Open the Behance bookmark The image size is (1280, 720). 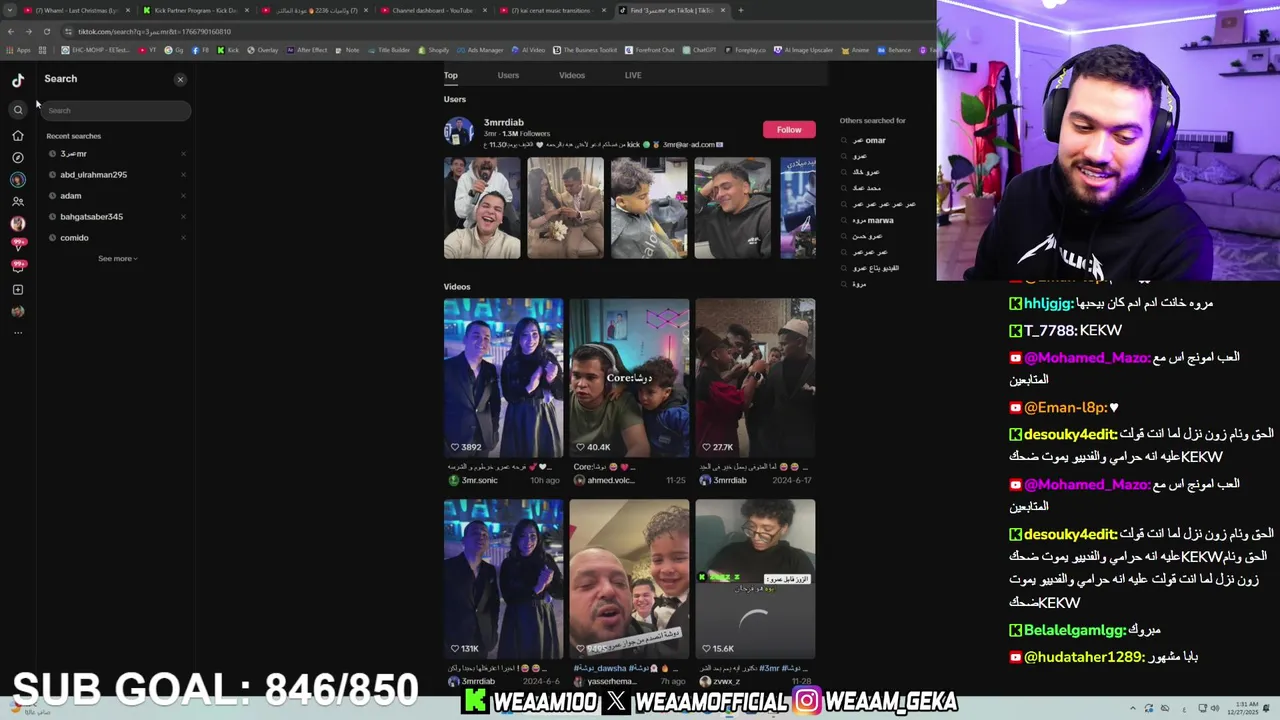[894, 50]
